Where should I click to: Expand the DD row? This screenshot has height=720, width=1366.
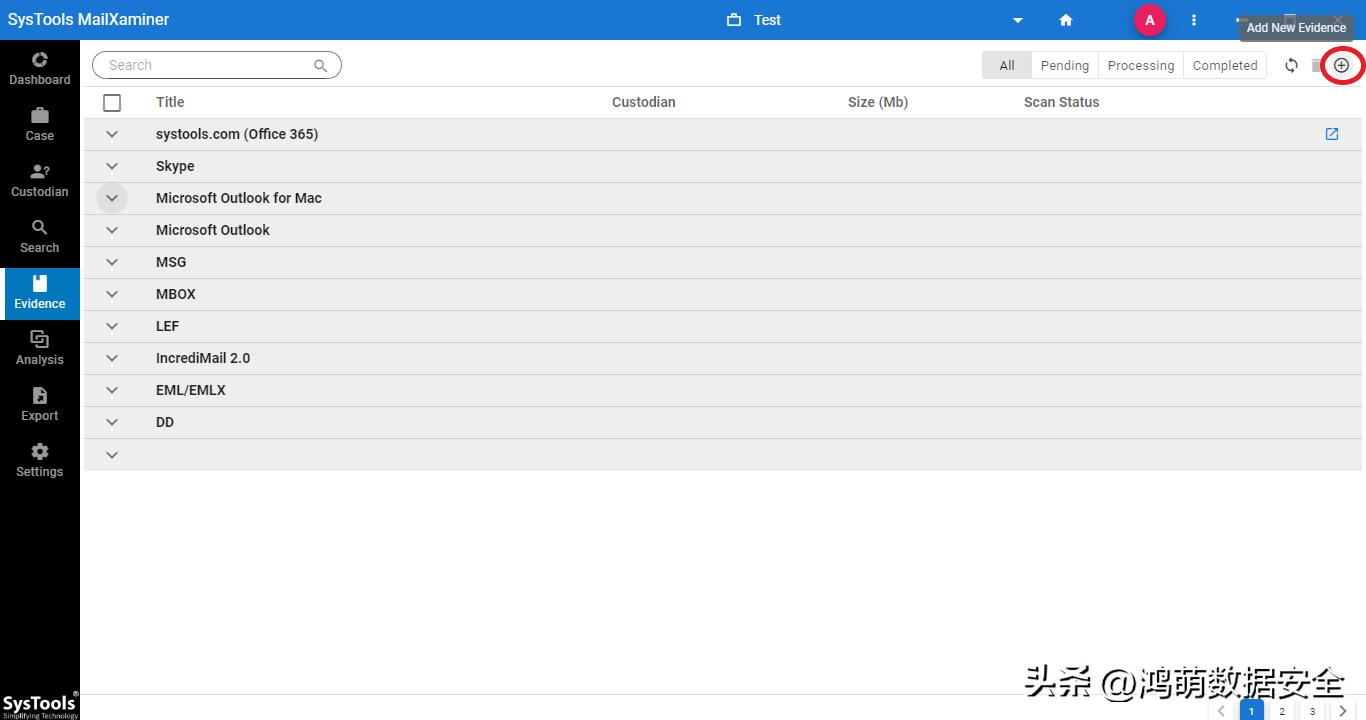tap(112, 422)
